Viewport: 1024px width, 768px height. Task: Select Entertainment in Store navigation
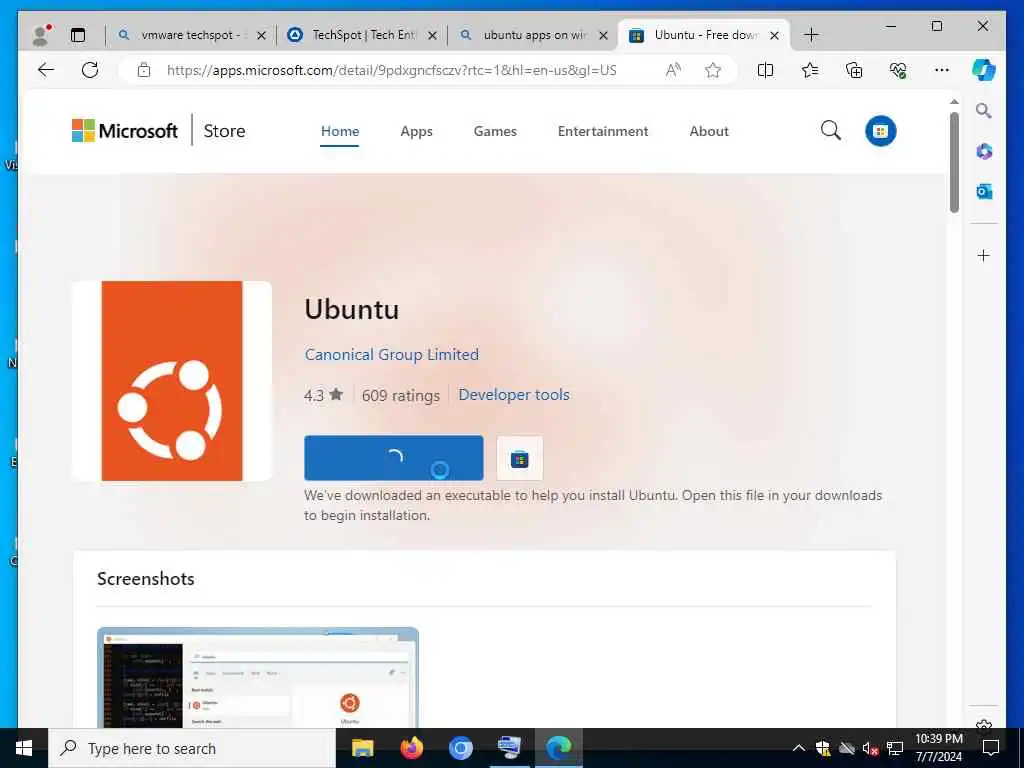[x=603, y=131]
